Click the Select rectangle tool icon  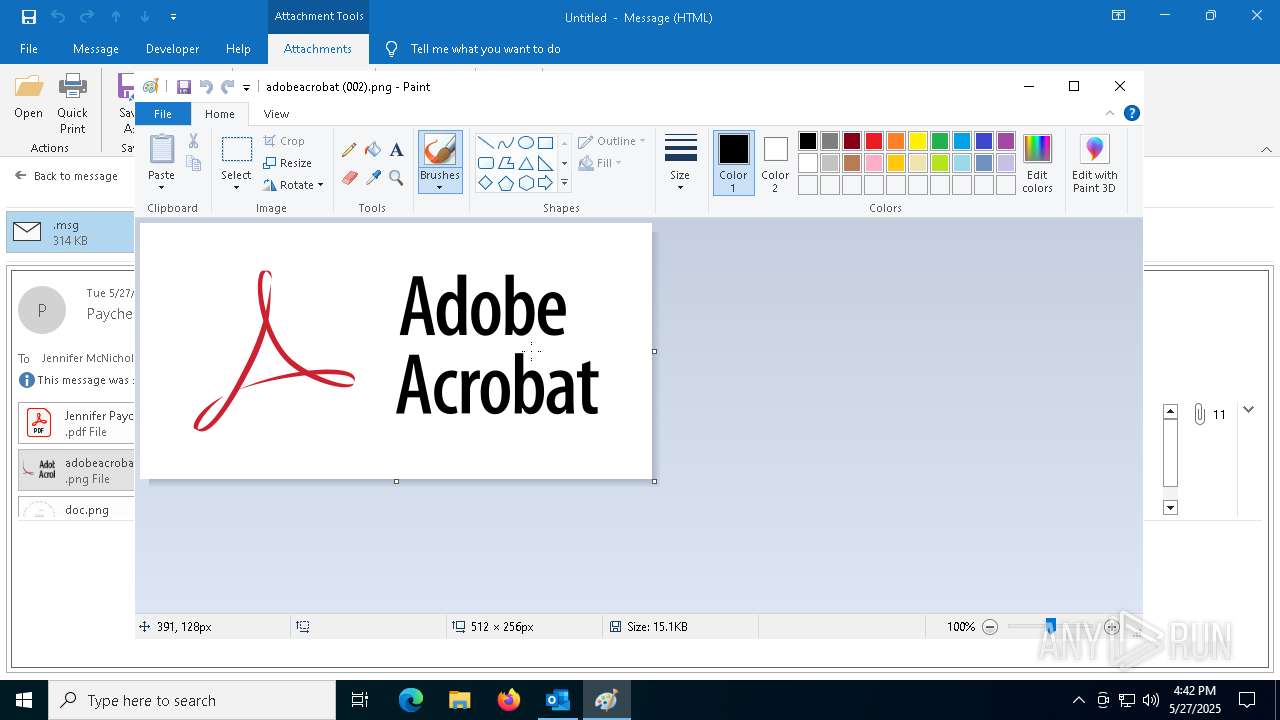(x=236, y=150)
